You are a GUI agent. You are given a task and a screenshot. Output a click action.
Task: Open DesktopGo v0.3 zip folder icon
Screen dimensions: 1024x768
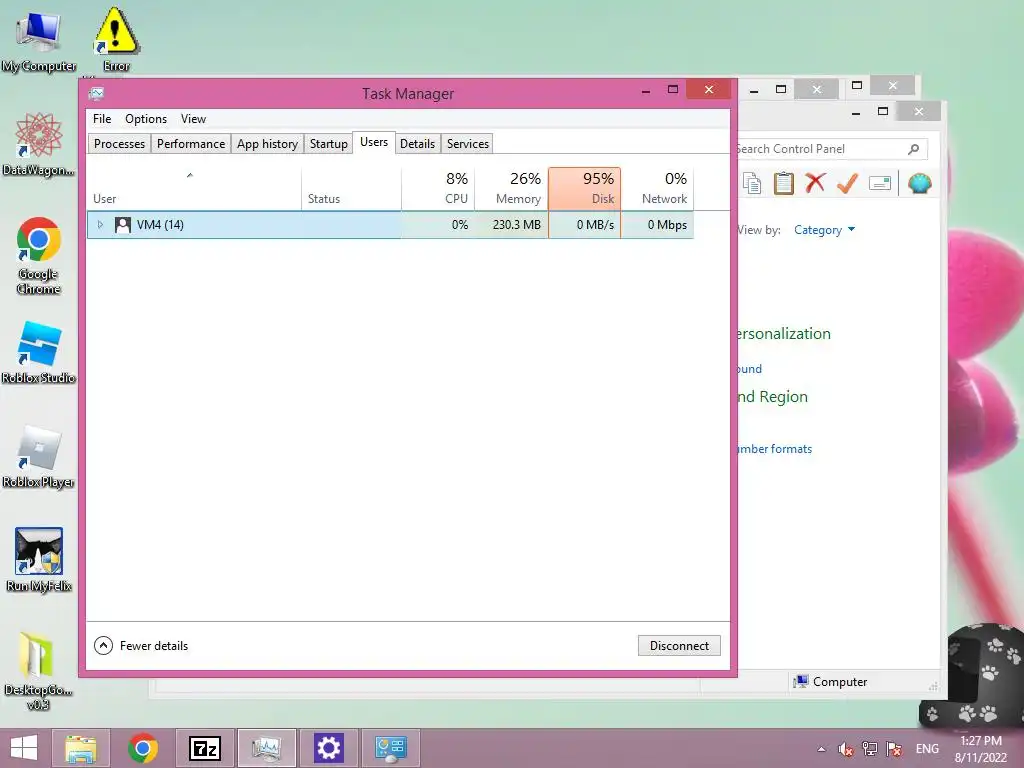[x=39, y=671]
